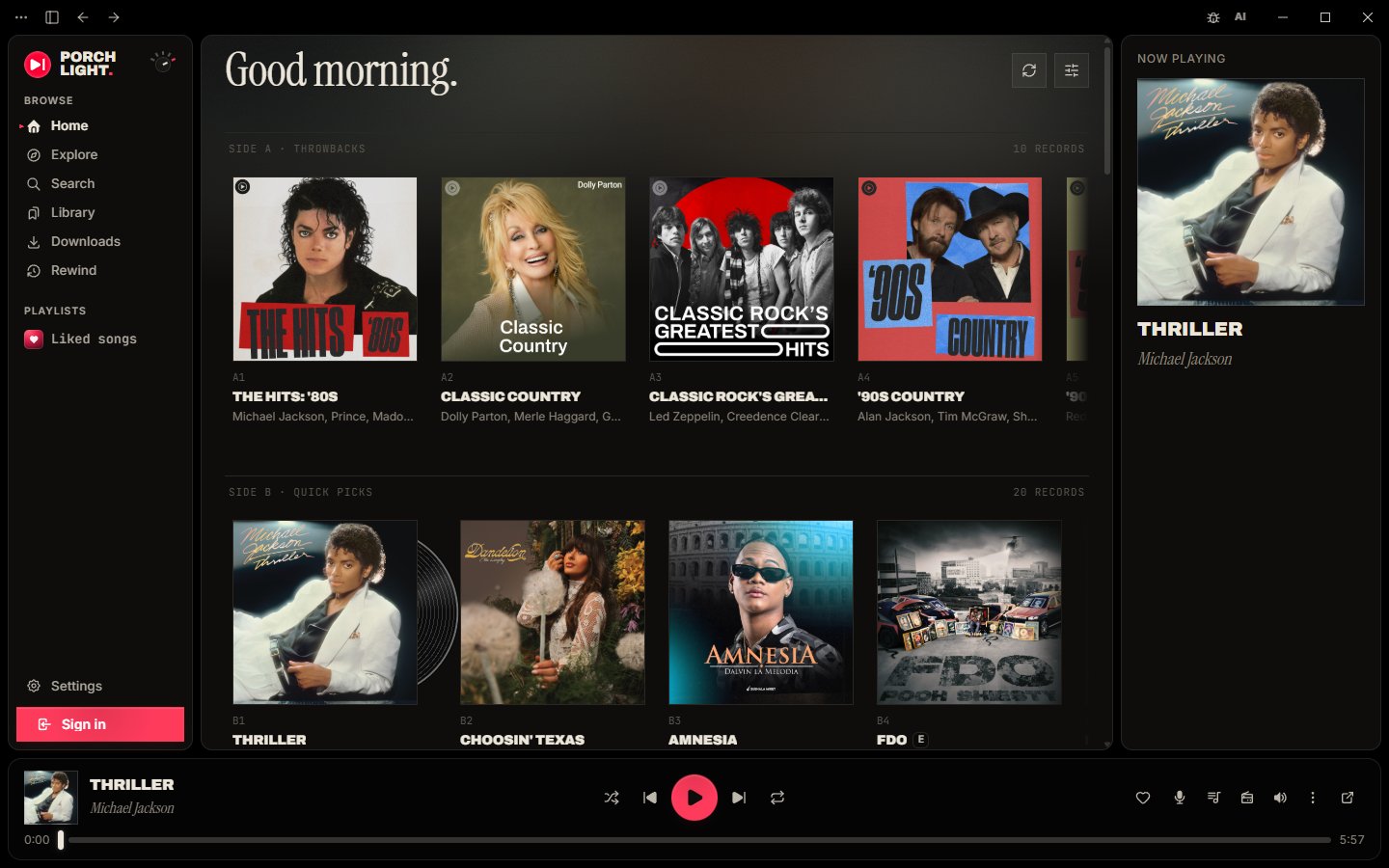Viewport: 1389px width, 868px height.
Task: Open lyrics with the microphone icon
Action: (x=1179, y=798)
